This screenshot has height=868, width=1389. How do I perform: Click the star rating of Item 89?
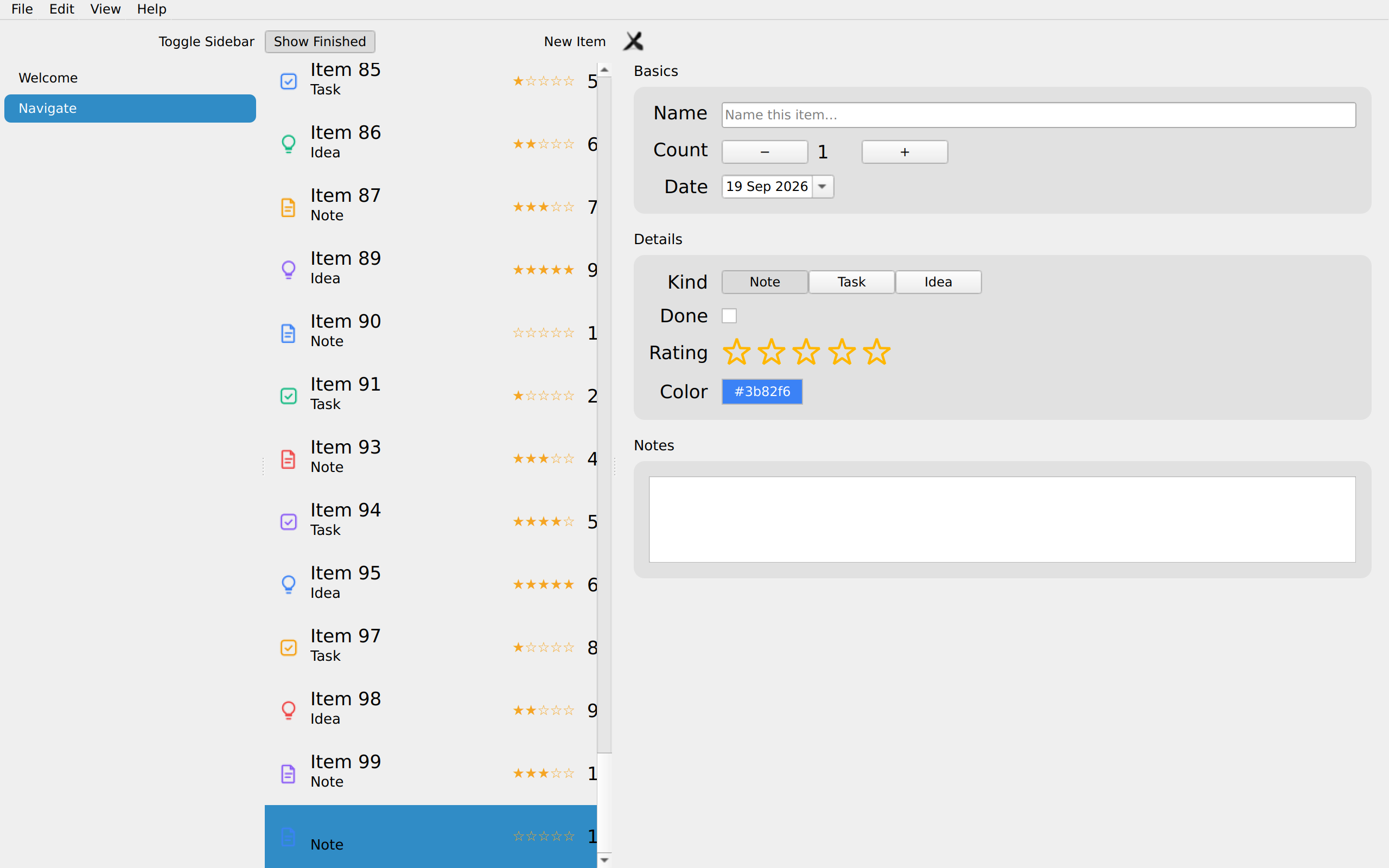[x=544, y=270]
